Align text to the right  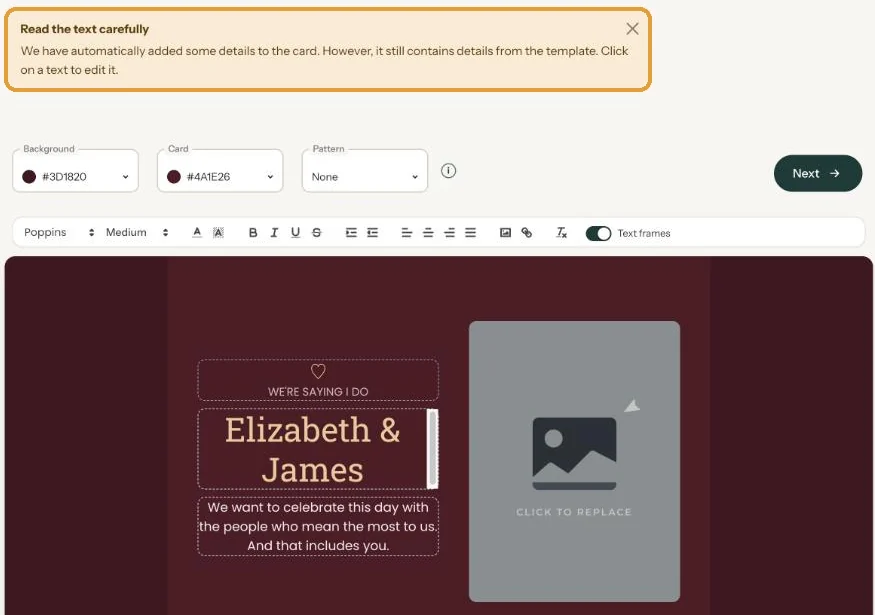coord(449,233)
